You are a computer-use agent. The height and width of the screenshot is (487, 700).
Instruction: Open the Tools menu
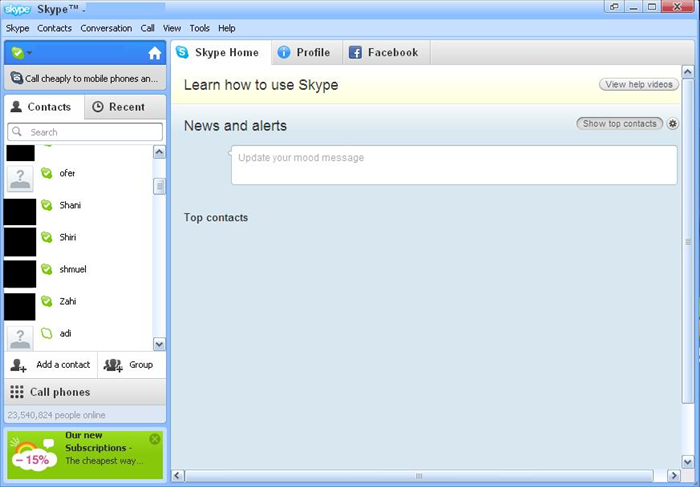(x=200, y=28)
